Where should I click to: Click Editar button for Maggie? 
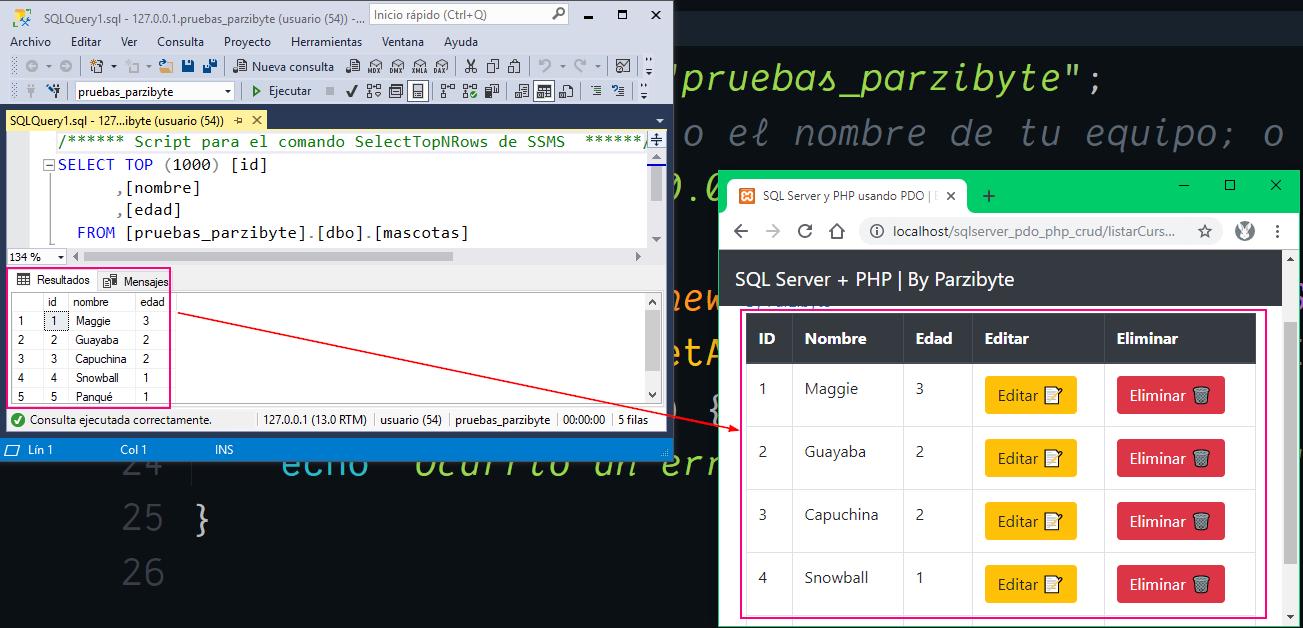click(1030, 395)
